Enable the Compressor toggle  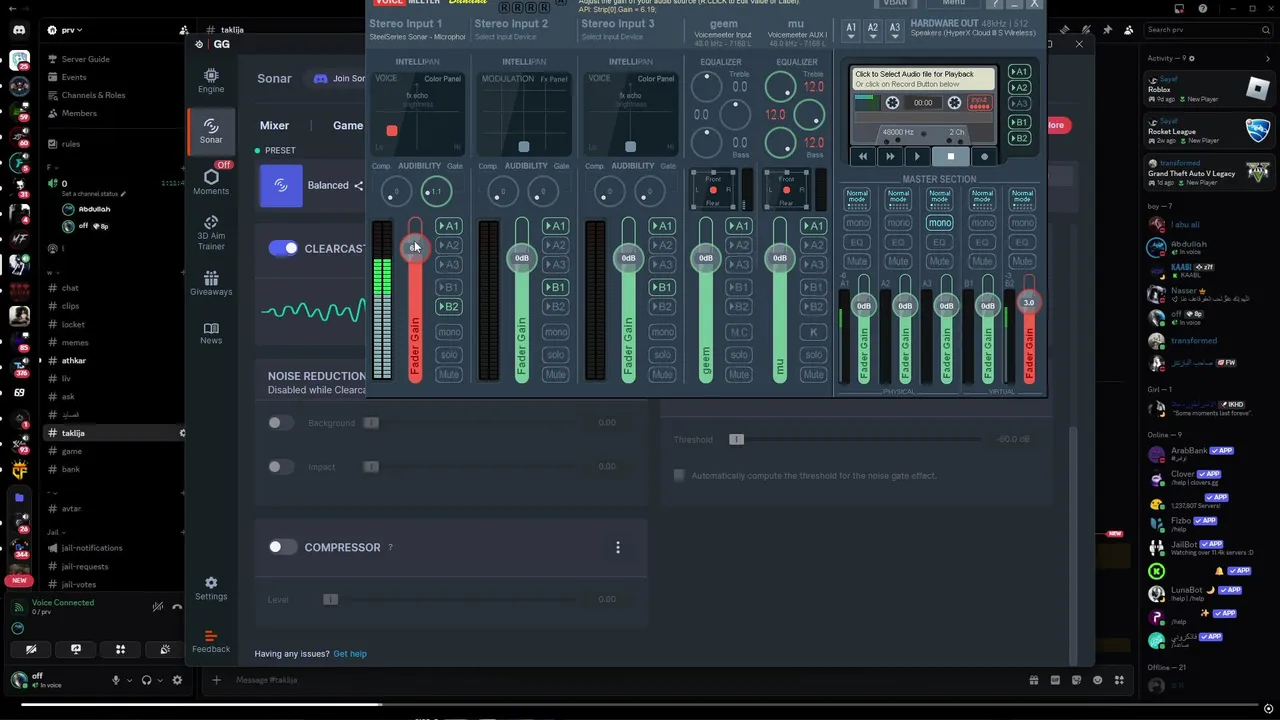tap(283, 547)
